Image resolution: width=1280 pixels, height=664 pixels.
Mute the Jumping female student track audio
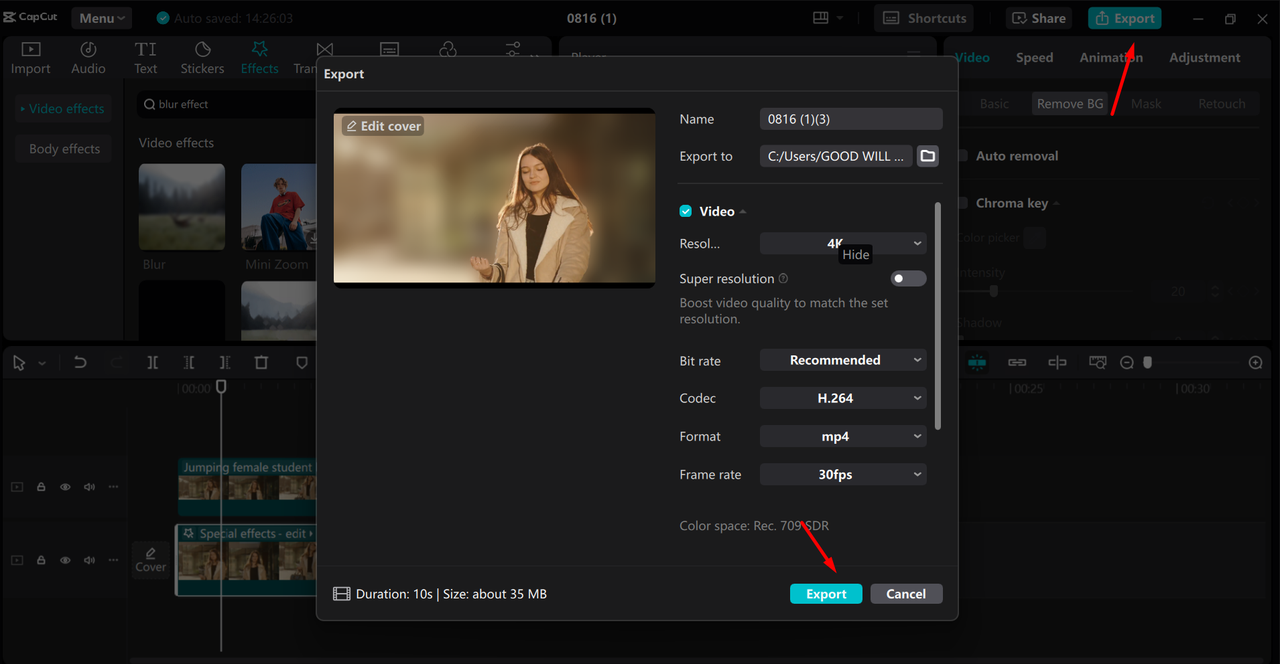point(89,487)
